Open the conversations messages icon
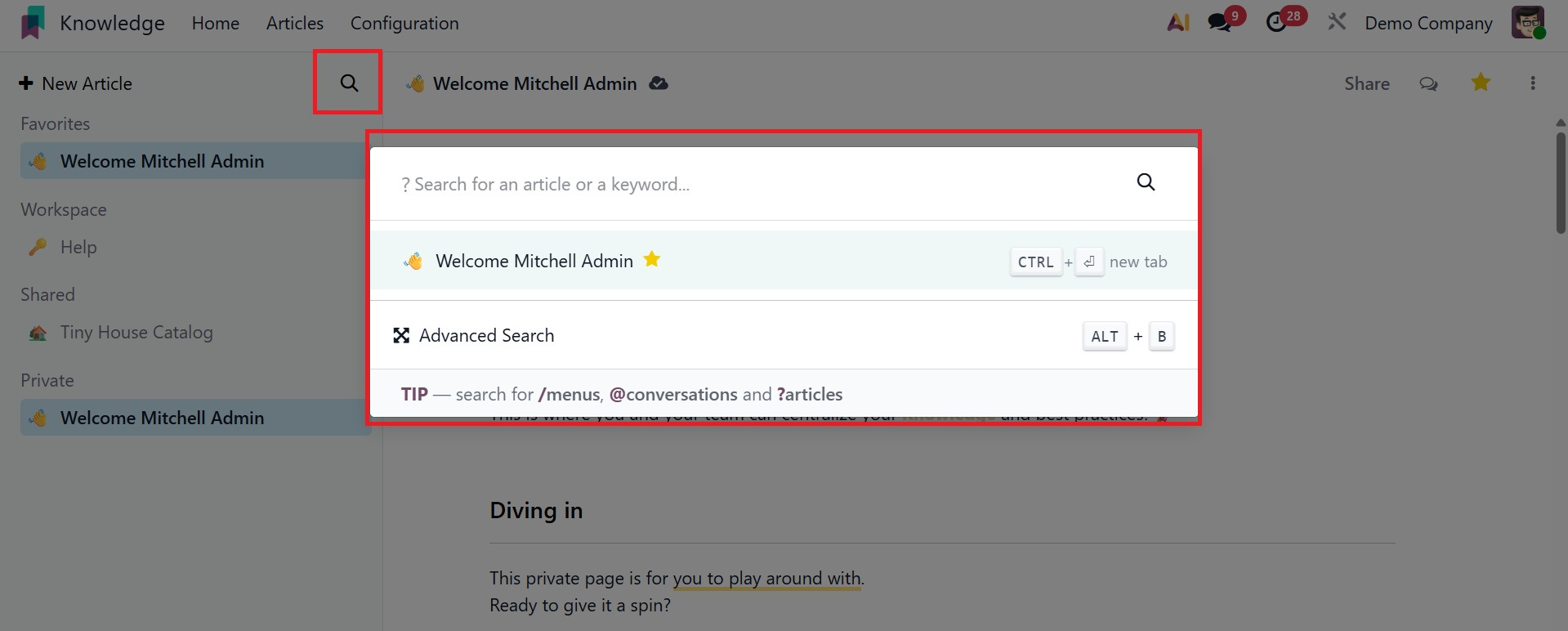The width and height of the screenshot is (1568, 631). (1220, 23)
